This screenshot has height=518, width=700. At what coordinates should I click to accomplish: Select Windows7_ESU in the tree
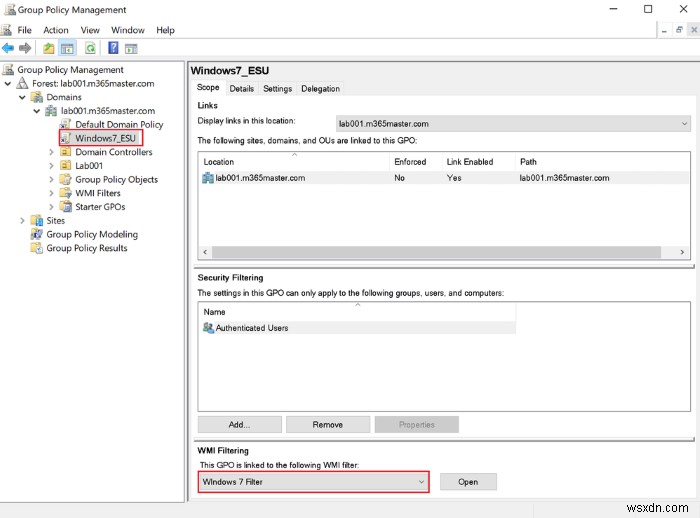click(x=105, y=138)
